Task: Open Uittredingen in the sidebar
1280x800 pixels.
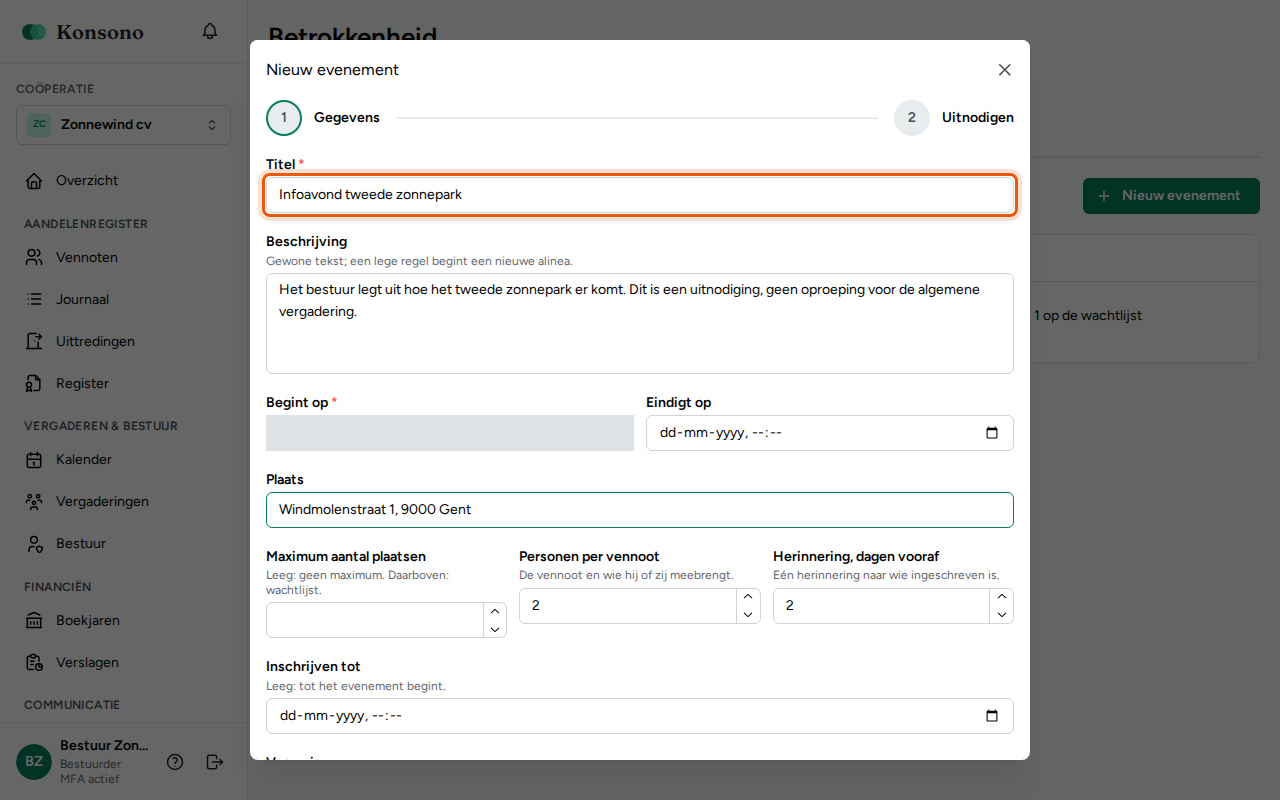Action: pos(123,342)
